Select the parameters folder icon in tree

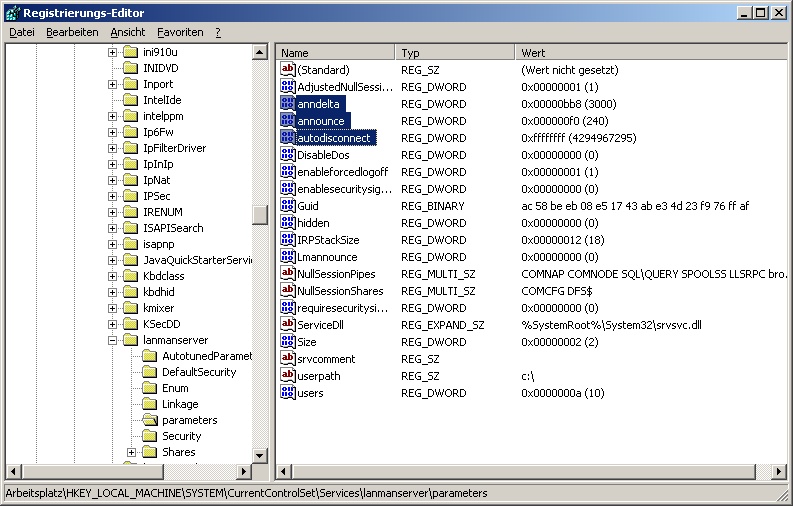point(148,420)
